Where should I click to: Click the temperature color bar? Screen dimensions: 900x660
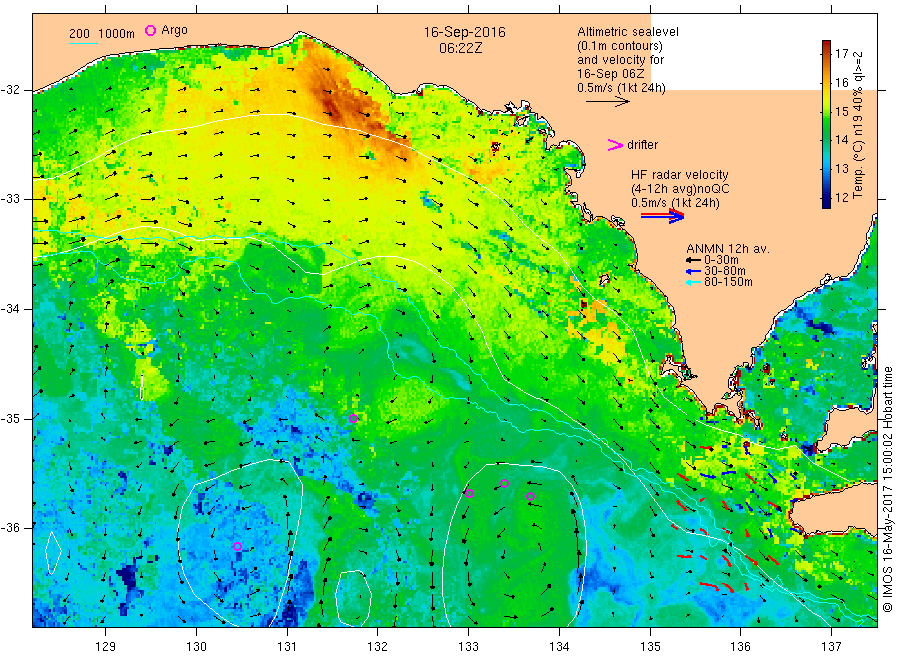(826, 124)
